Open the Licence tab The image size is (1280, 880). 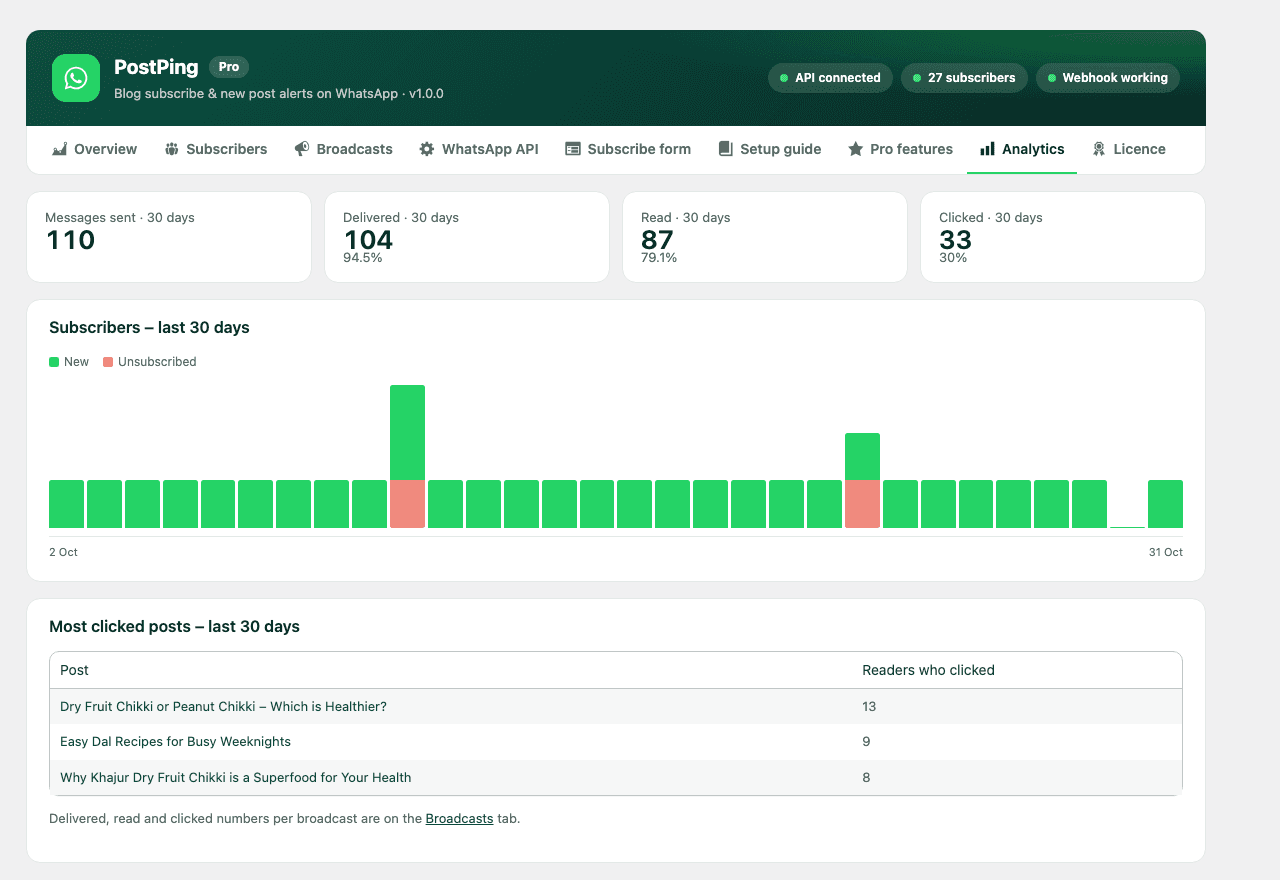point(1129,149)
